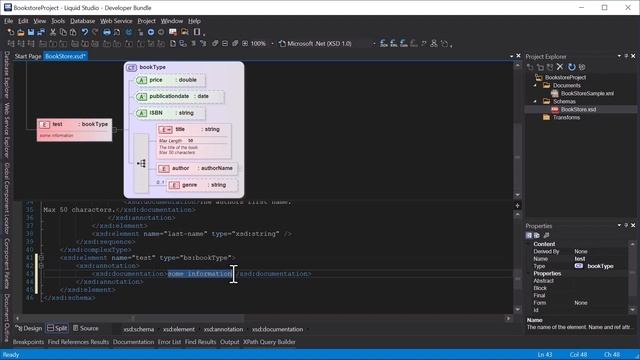Click xsd:schema breadcrumb

click(139, 329)
